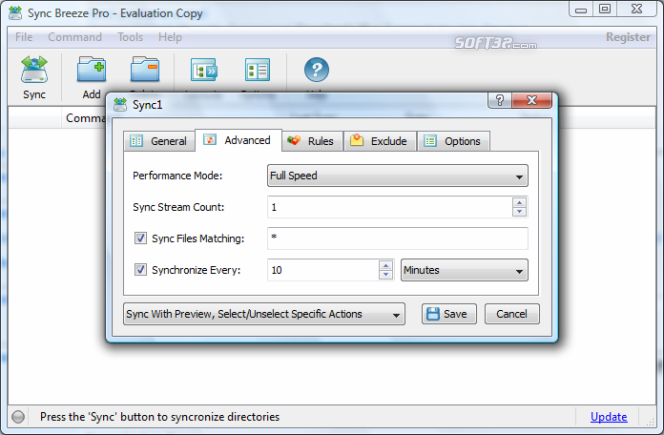Minimize the Sync Breeze Pro window
The image size is (664, 435).
[581, 9]
